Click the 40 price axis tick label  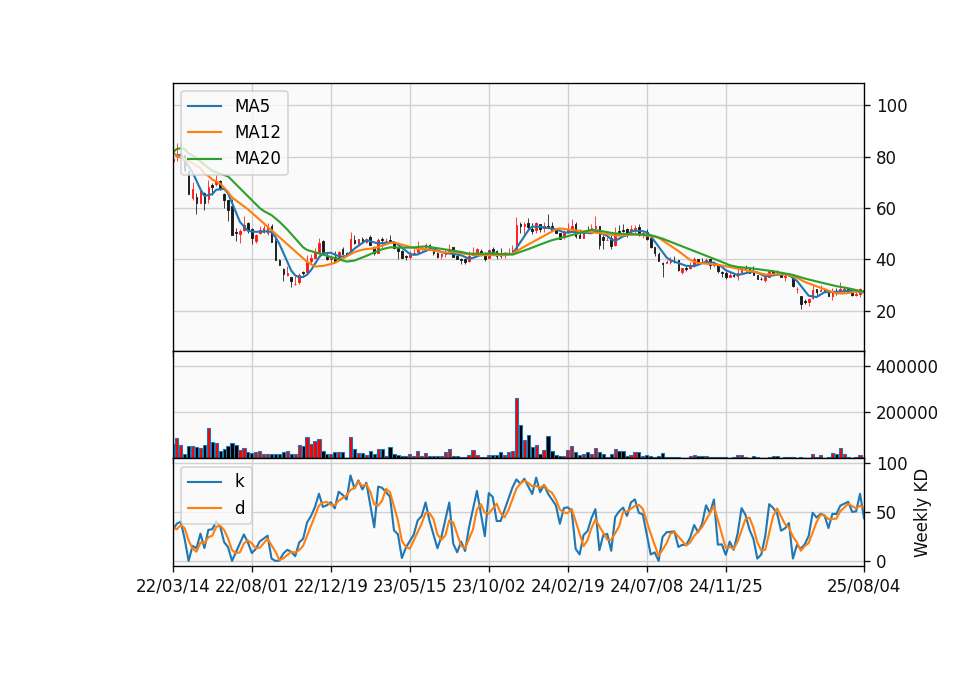click(887, 260)
